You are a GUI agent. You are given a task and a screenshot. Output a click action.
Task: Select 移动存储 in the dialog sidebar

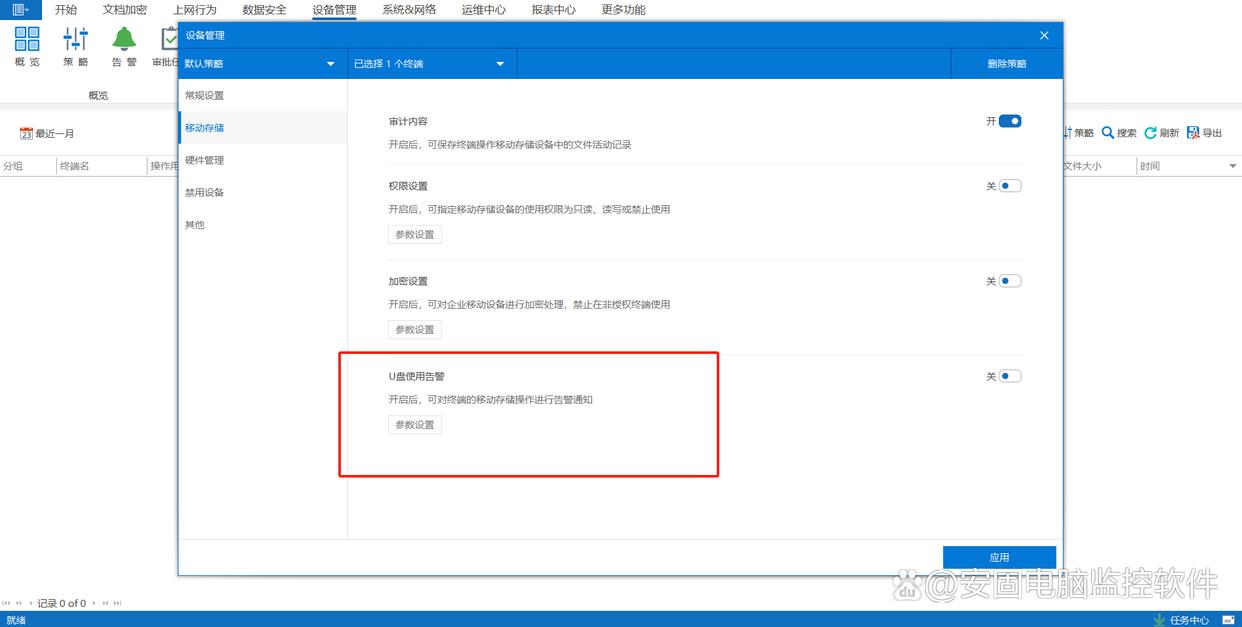point(263,128)
